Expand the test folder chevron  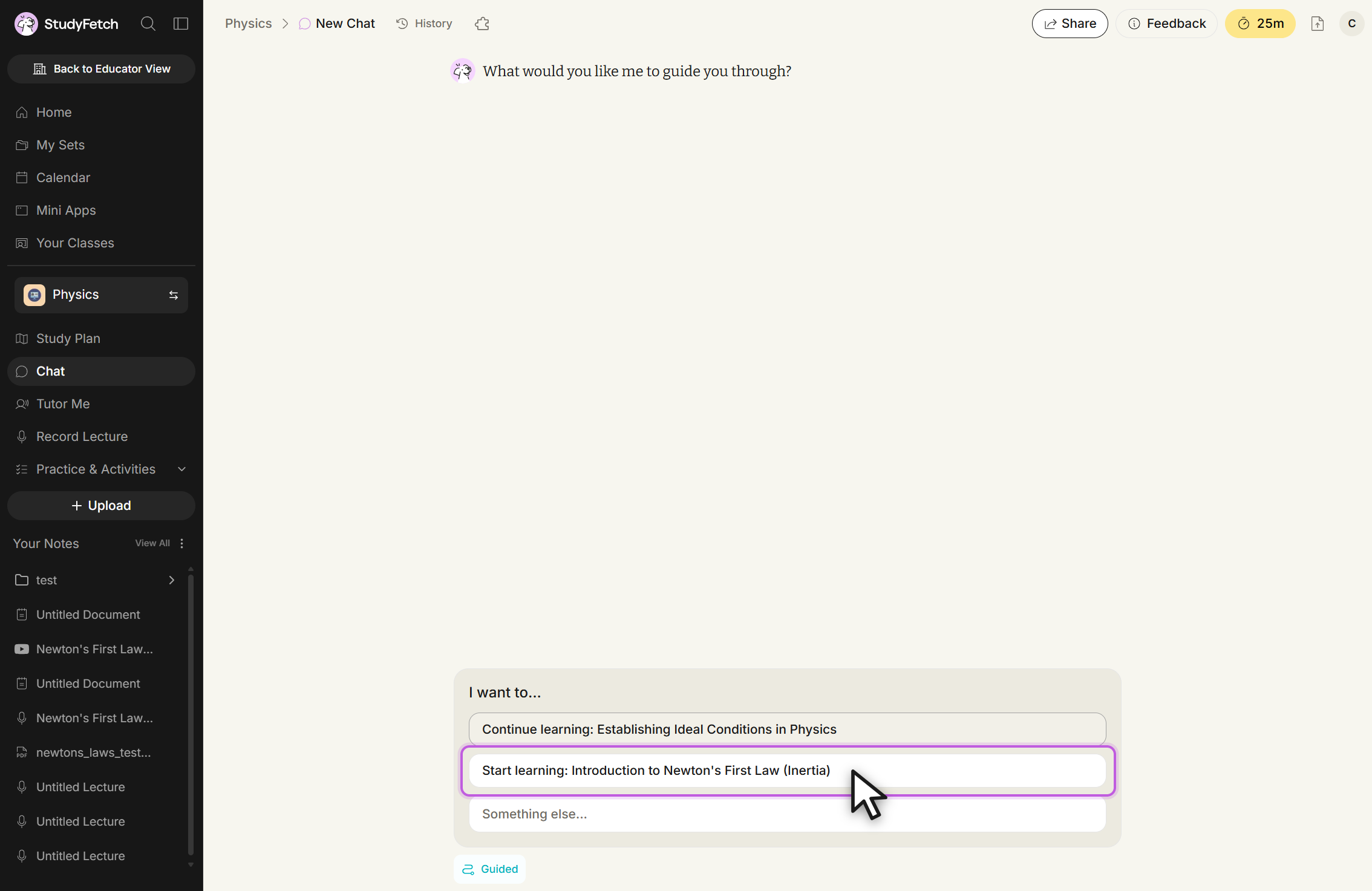[x=172, y=580]
